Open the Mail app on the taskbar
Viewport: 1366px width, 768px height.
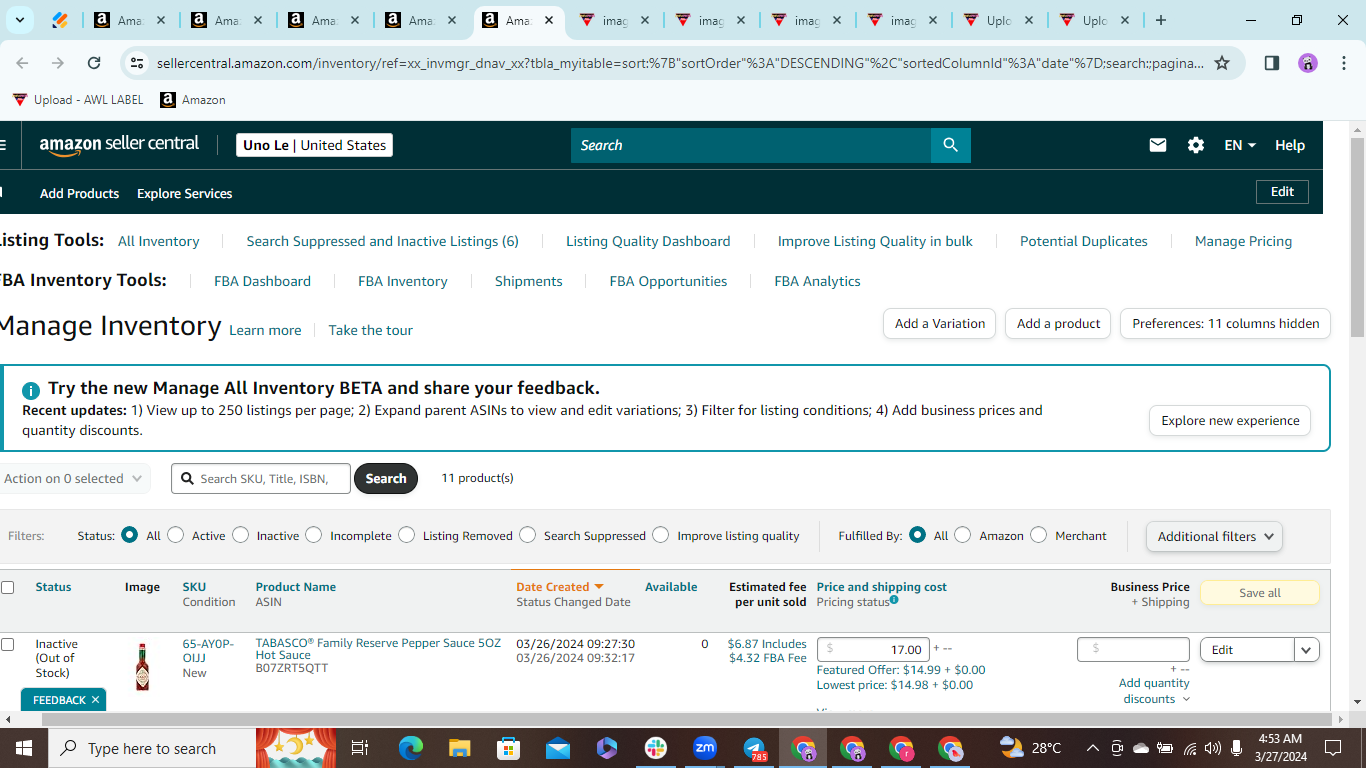pyautogui.click(x=558, y=748)
